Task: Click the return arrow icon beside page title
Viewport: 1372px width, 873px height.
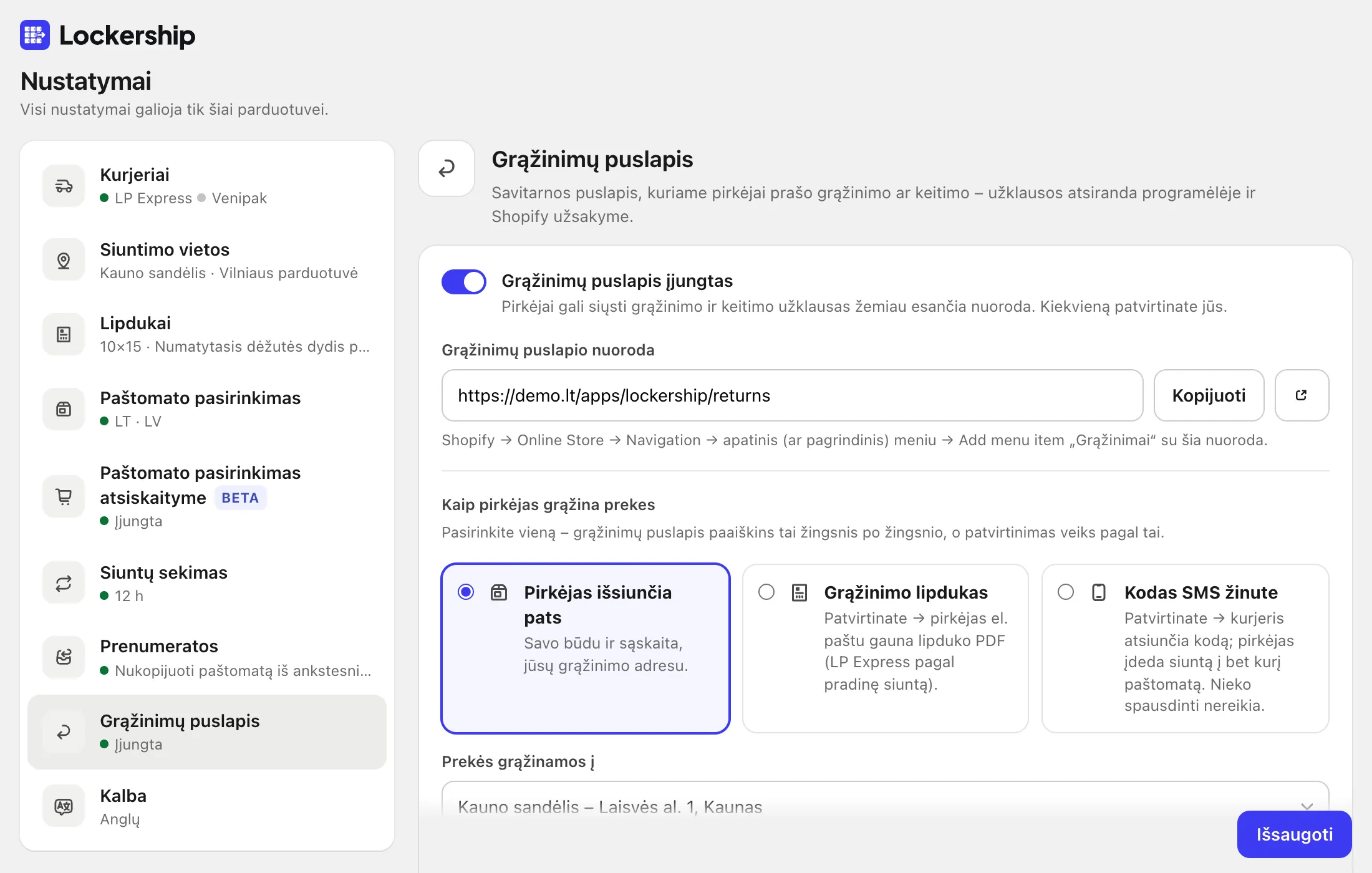Action: pyautogui.click(x=447, y=168)
